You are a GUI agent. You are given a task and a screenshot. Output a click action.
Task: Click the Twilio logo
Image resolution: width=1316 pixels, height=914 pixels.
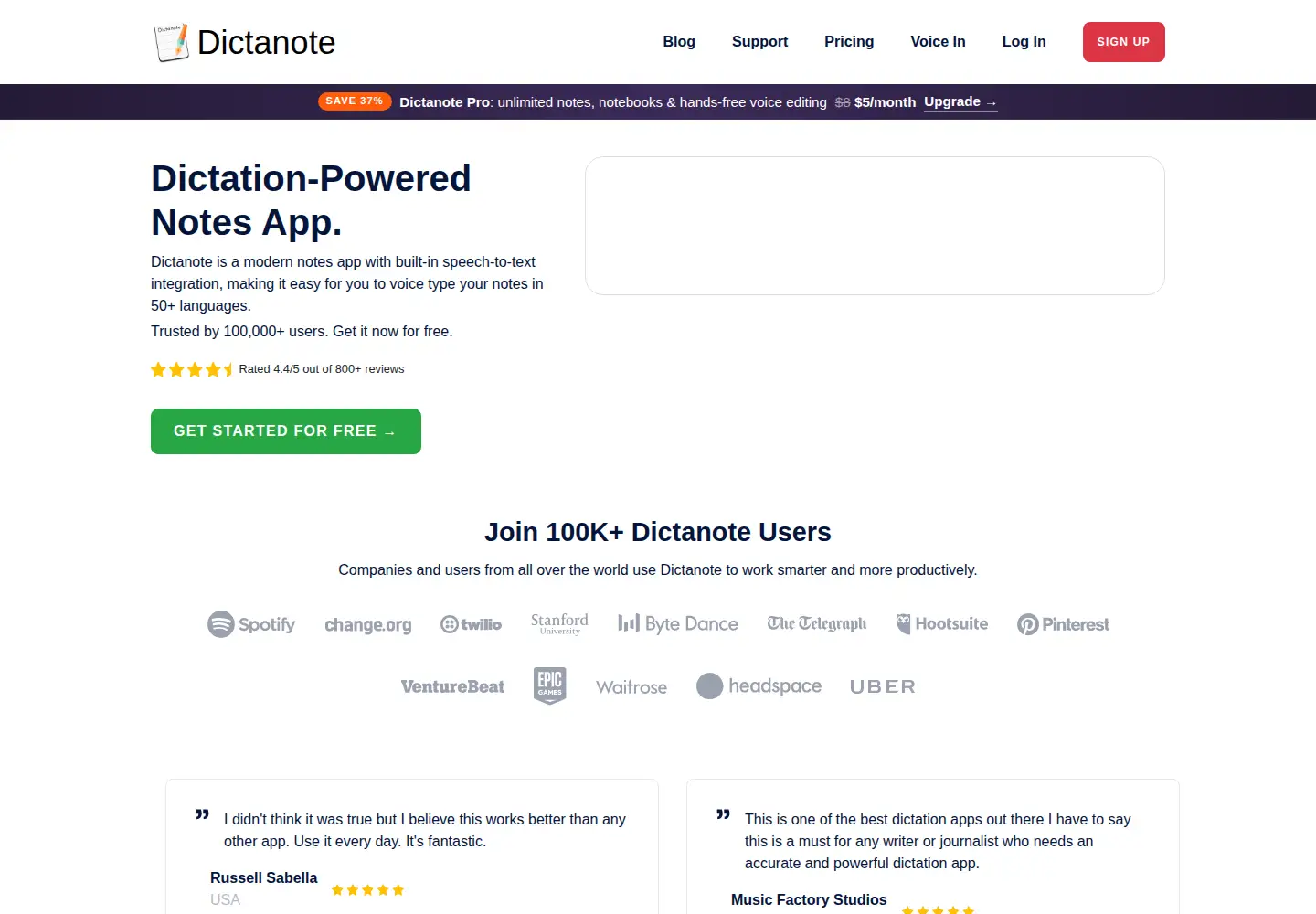pyautogui.click(x=471, y=624)
